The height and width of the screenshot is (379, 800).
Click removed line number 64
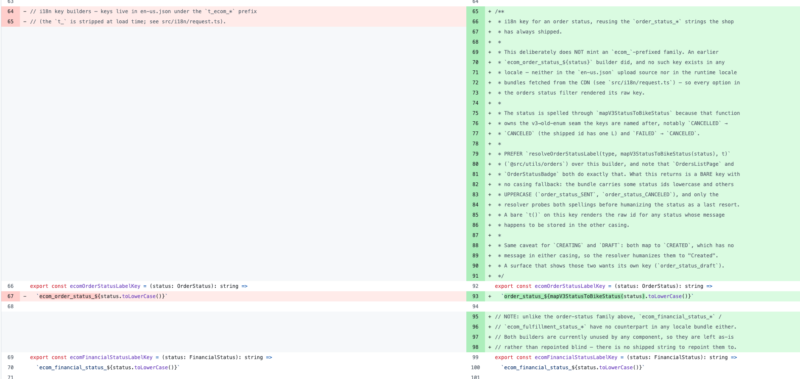(x=10, y=11)
